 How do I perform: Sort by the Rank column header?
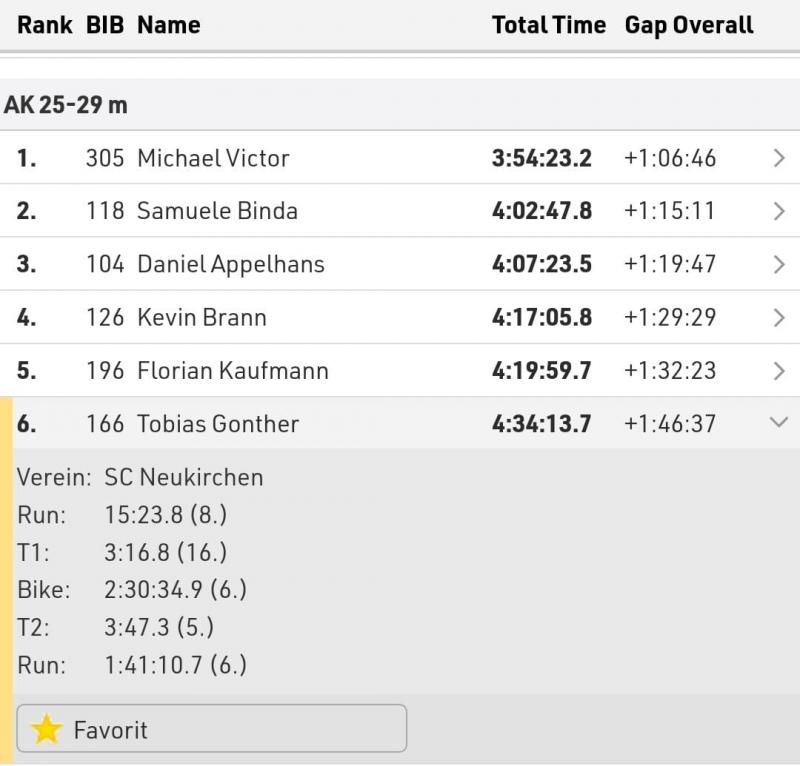pyautogui.click(x=45, y=25)
